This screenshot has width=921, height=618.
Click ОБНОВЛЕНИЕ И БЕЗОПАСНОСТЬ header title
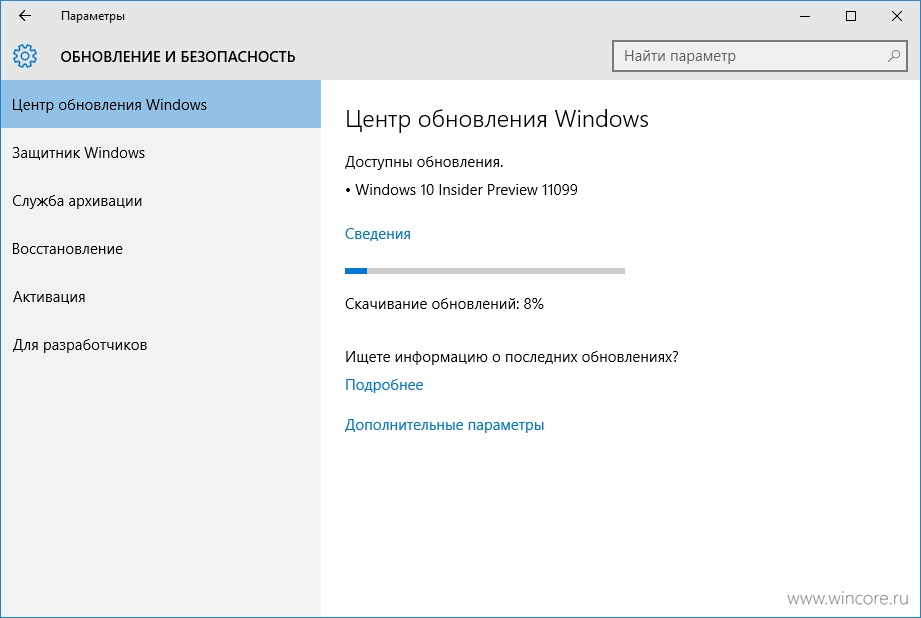[x=178, y=56]
